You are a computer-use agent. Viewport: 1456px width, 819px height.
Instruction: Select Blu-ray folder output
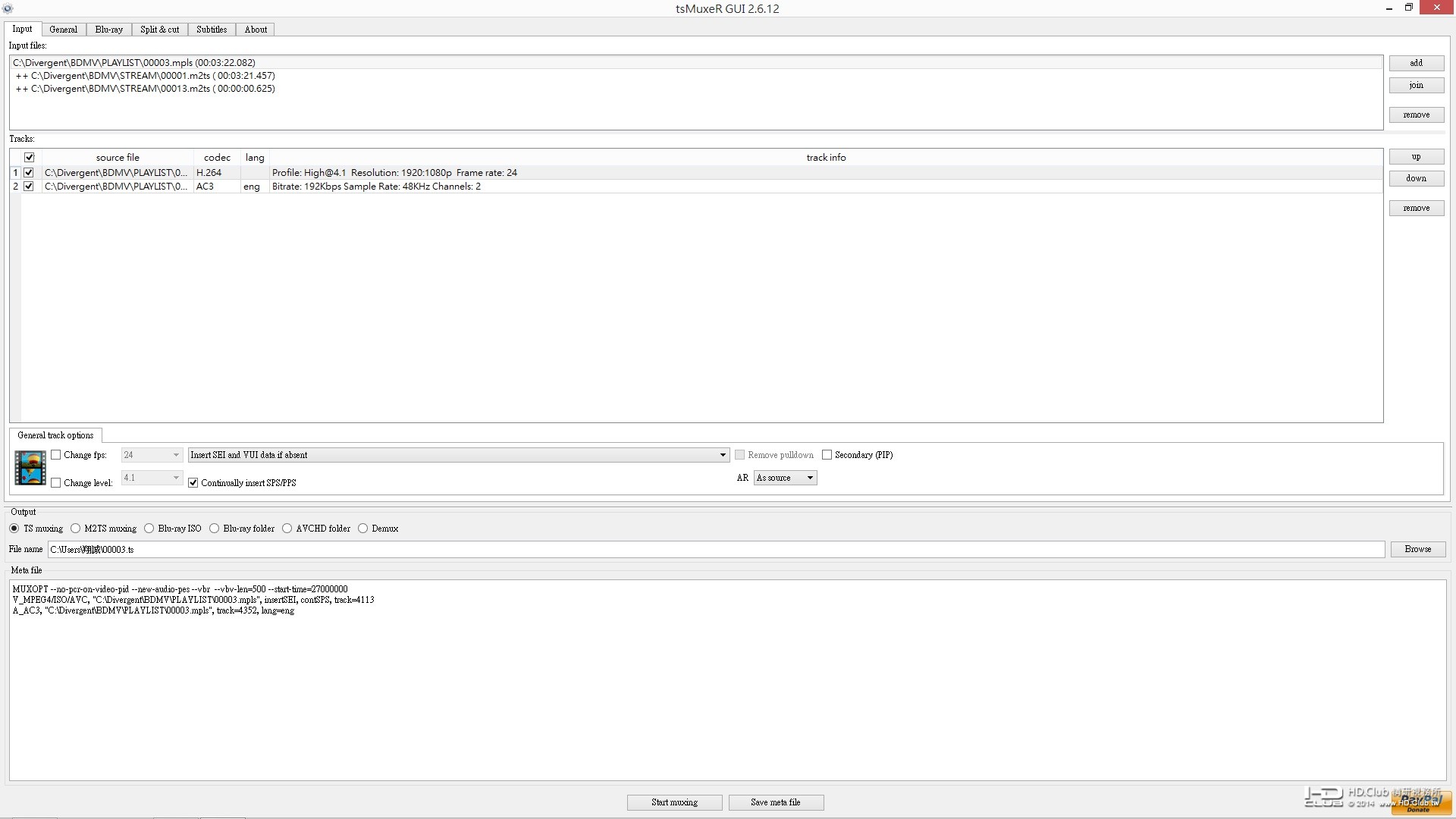click(215, 529)
